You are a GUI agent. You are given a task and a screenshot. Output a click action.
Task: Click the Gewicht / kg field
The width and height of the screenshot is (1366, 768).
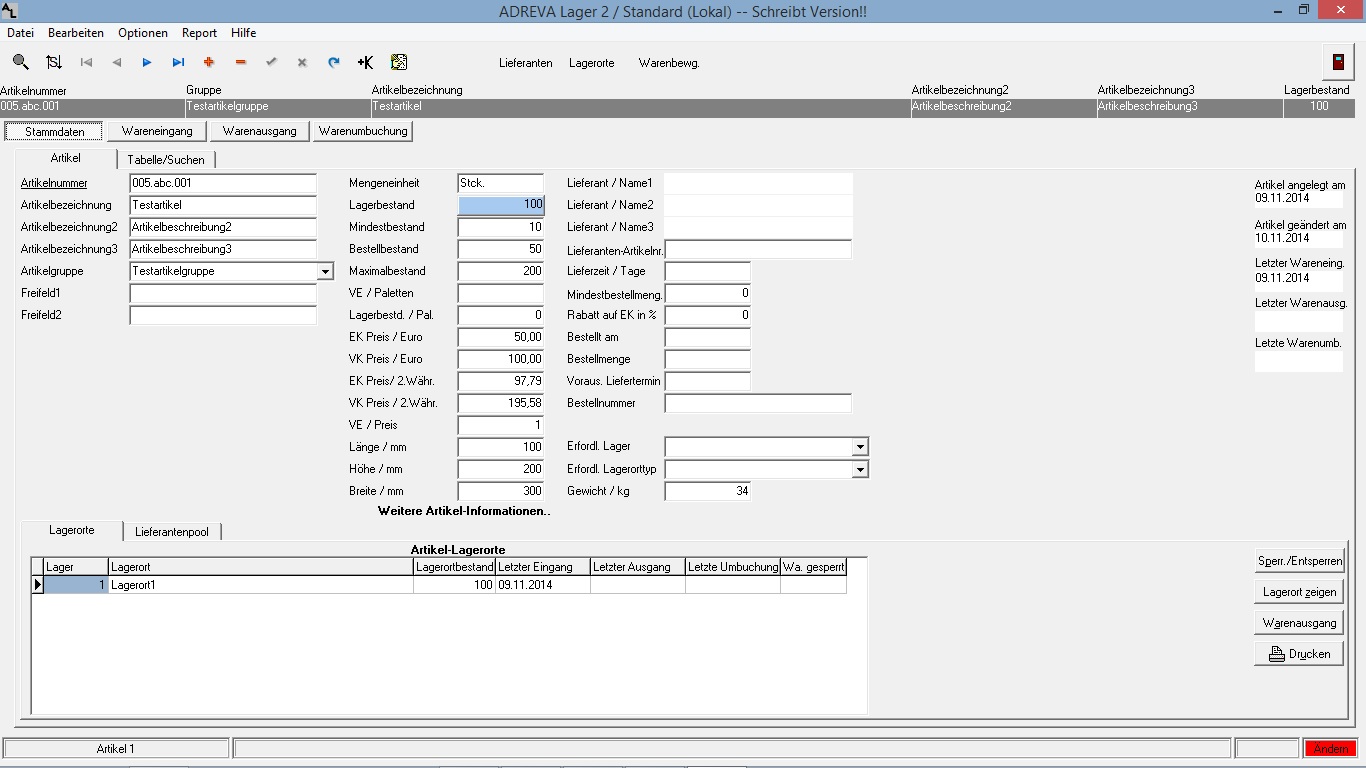point(708,491)
